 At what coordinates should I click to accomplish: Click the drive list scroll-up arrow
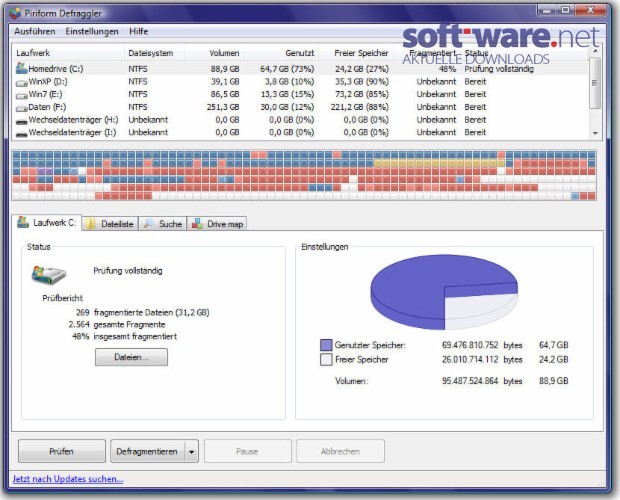click(595, 51)
